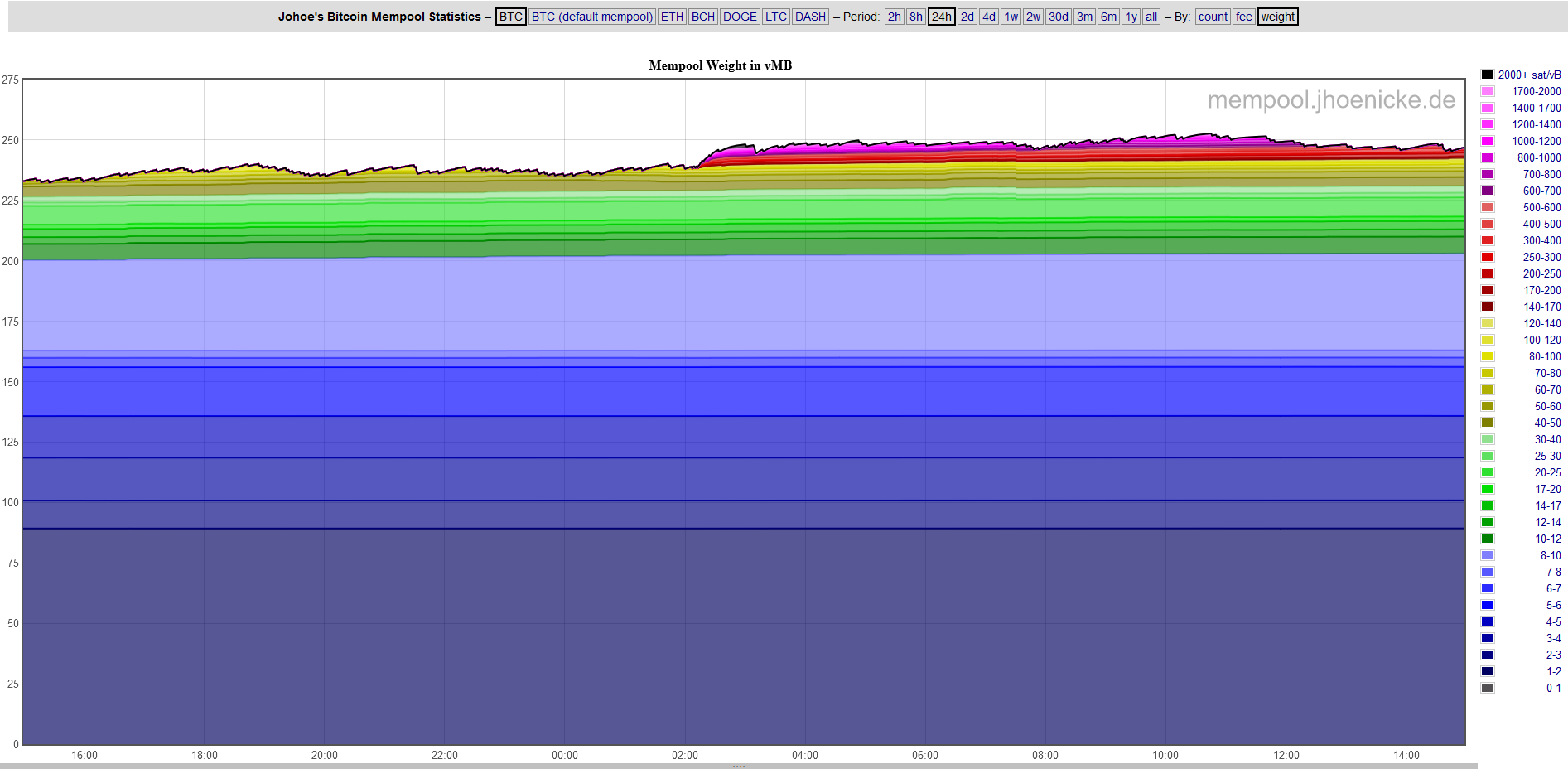Click the 1200-1400 legend swatch
Screen dimensions: 1568x769
(1488, 124)
